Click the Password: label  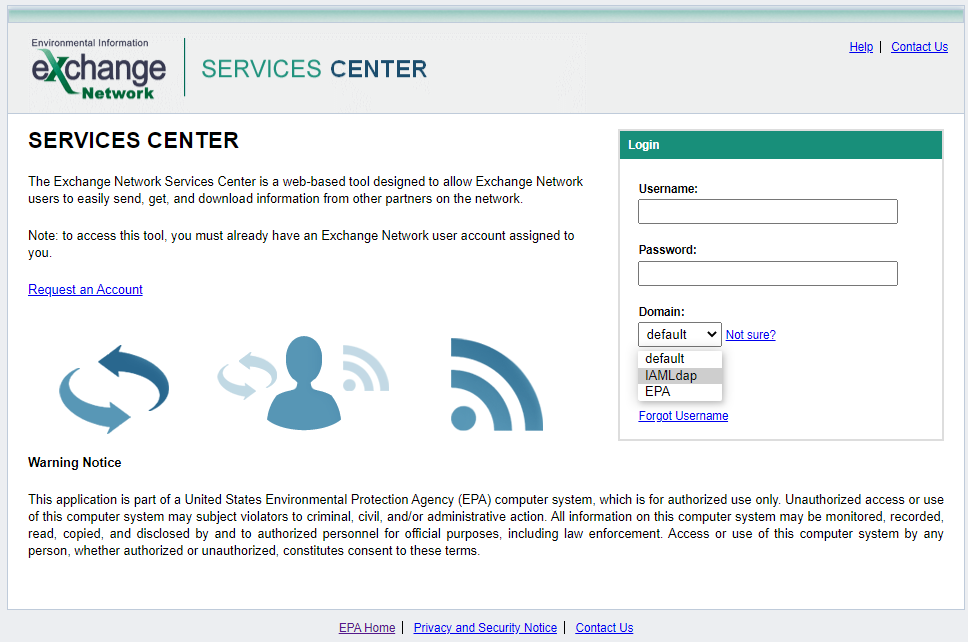(667, 250)
